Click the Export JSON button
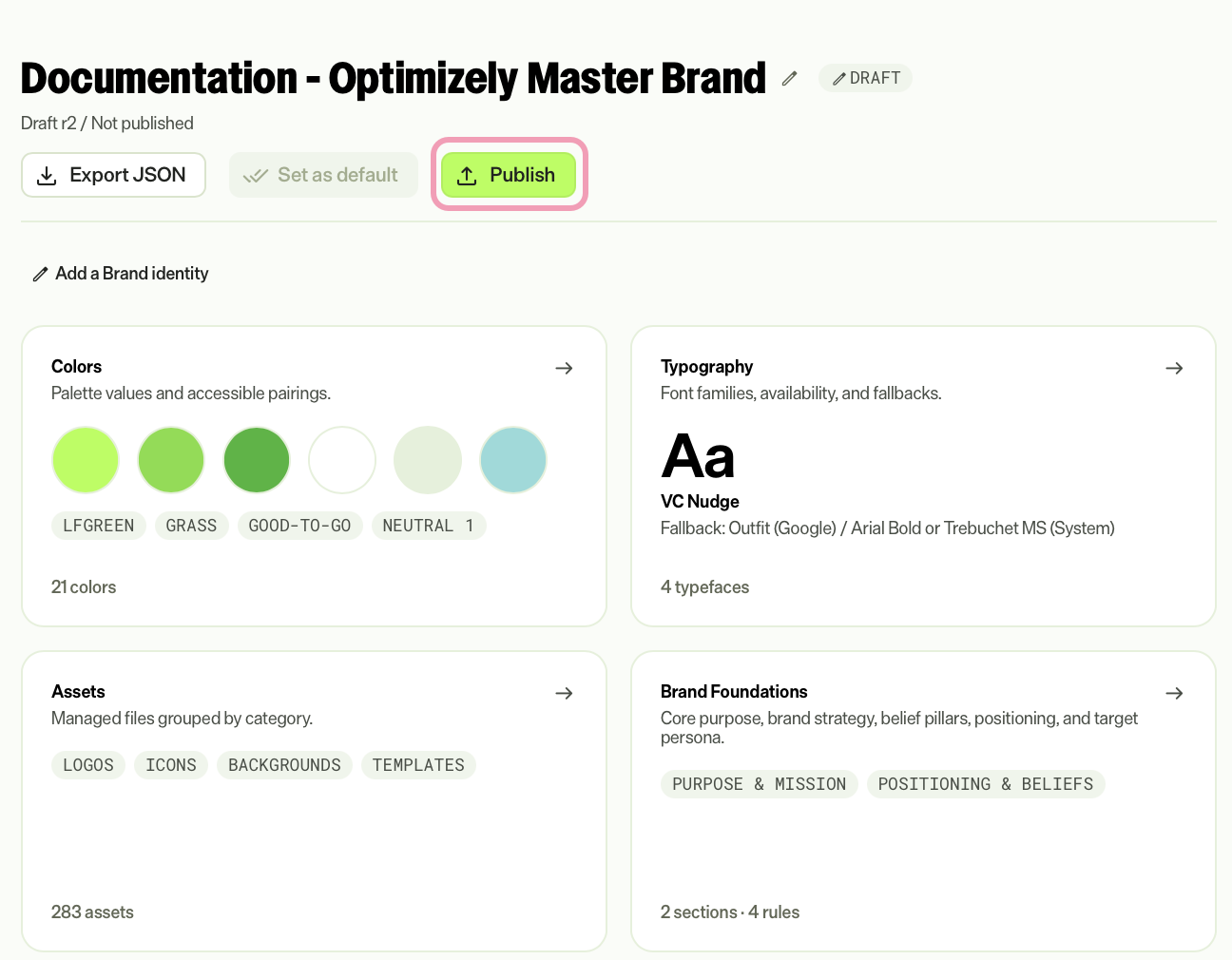Viewport: 1232px width, 960px height. (113, 175)
